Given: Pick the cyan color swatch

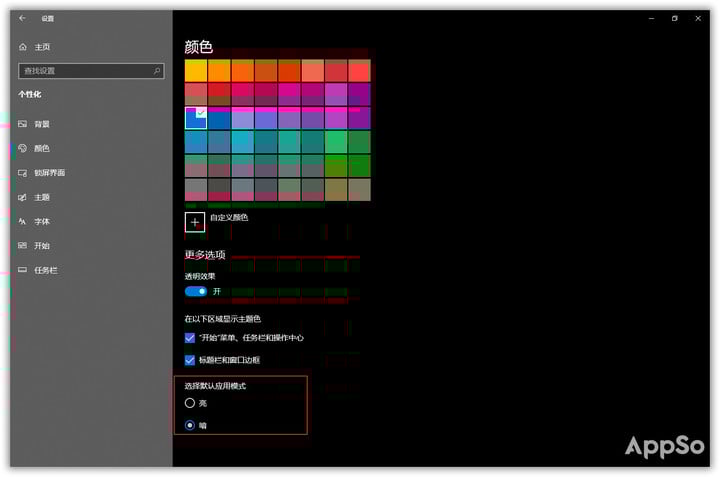Looking at the screenshot, I should tap(243, 142).
